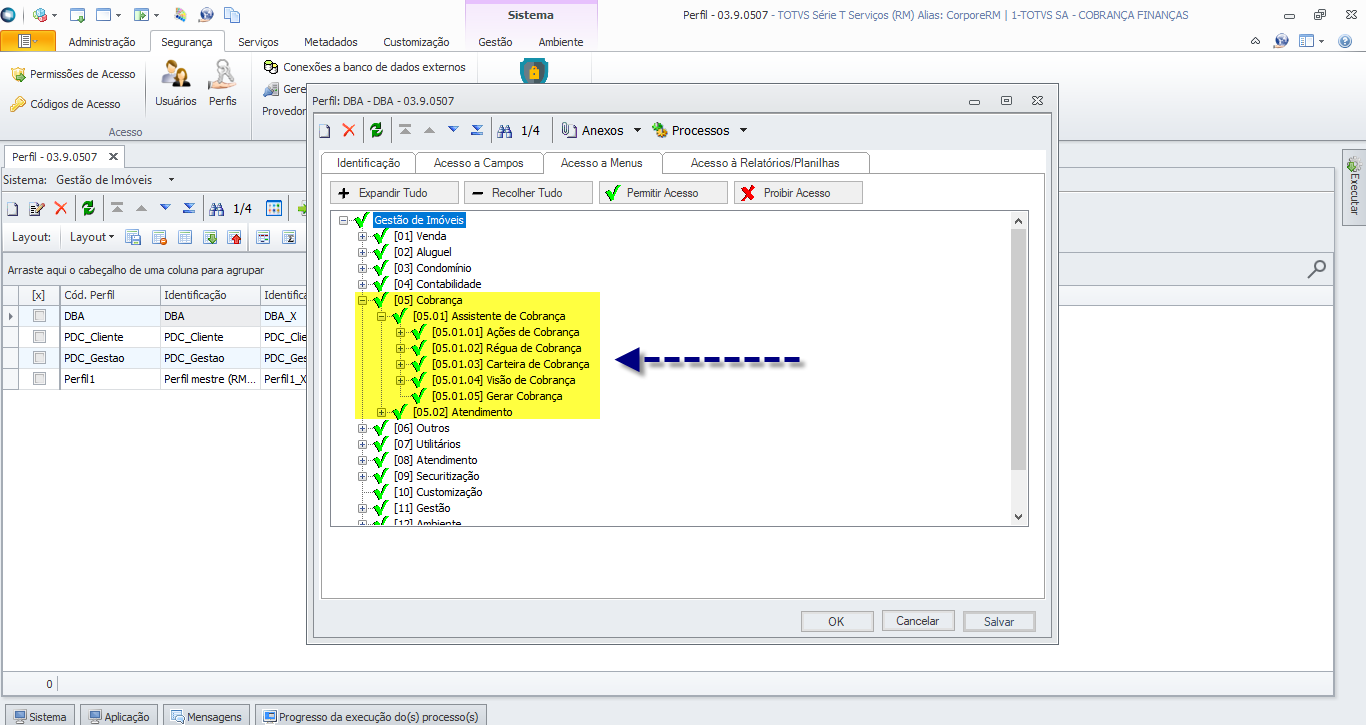Screen dimensions: 1366x725
Task: Tick the checkbox for the PDC_Cliente row
Action: (x=40, y=337)
